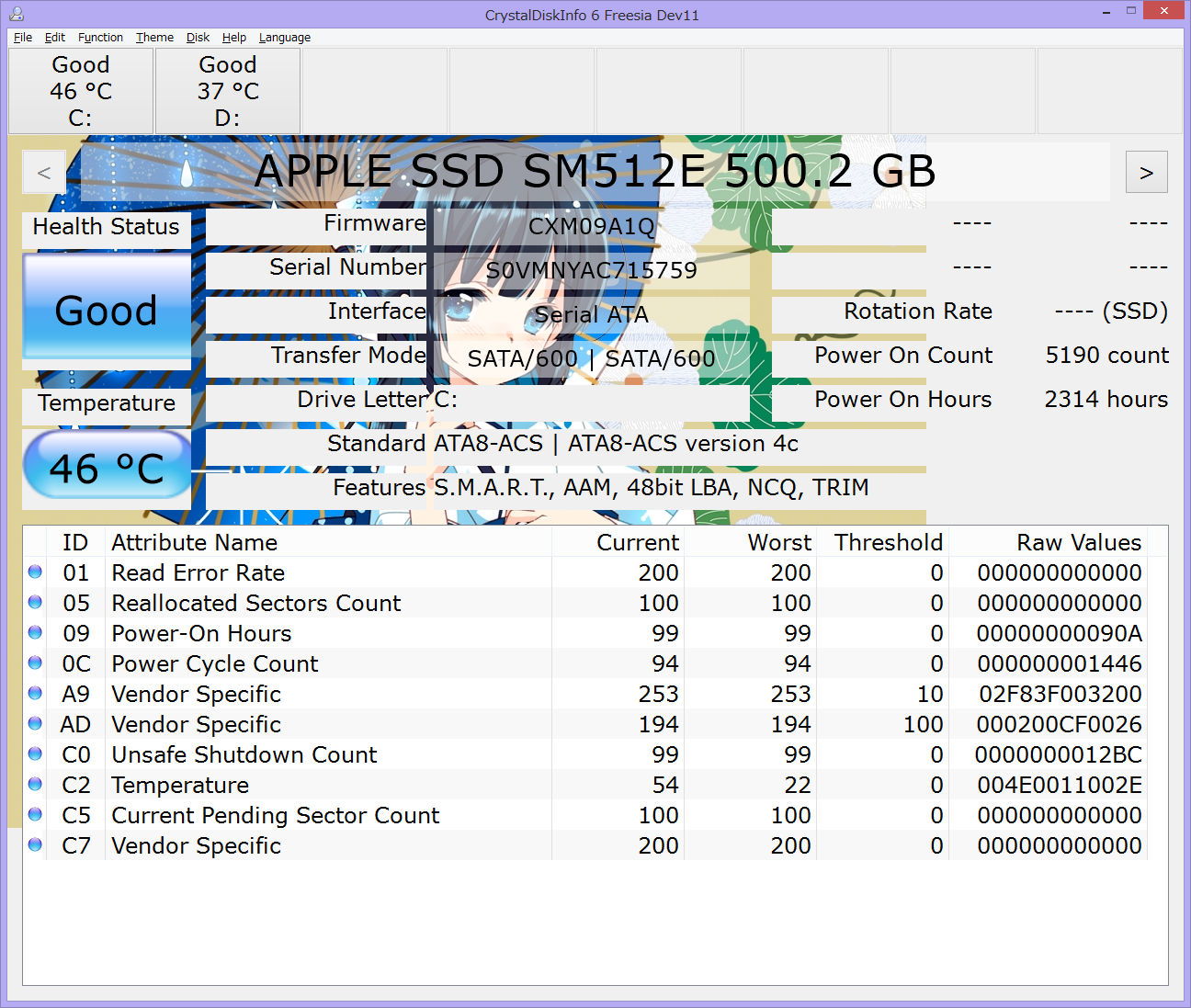The image size is (1191, 1008).
Task: Go to the next disk with right arrow
Action: coord(1146,172)
